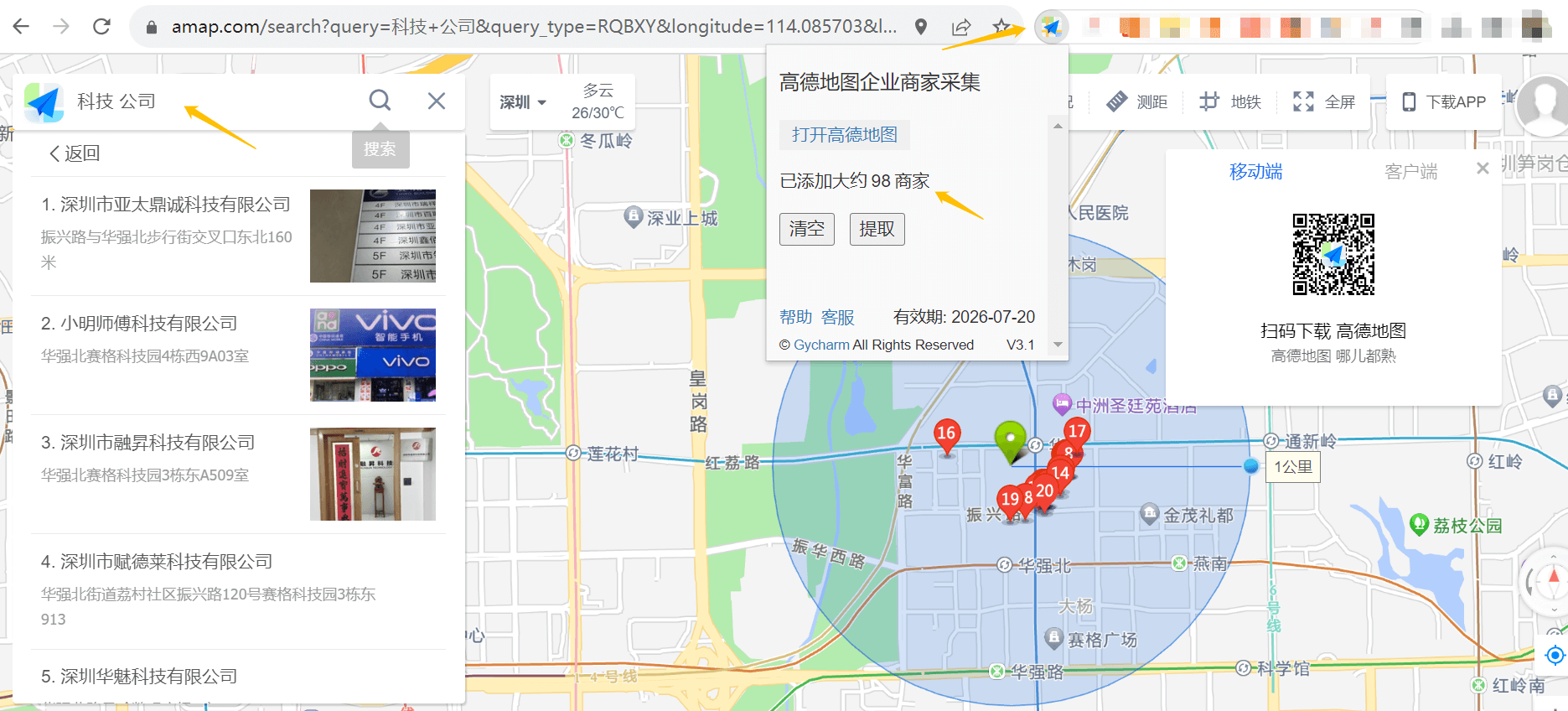The image size is (1568, 711).
Task: Bookmark this page with star icon
Action: click(x=1001, y=27)
